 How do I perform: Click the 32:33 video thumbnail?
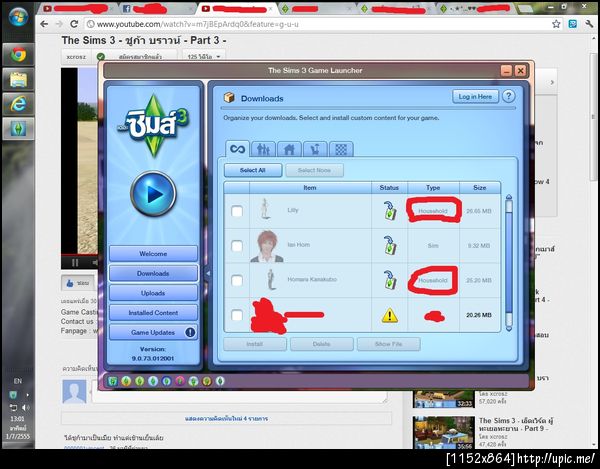pos(444,399)
